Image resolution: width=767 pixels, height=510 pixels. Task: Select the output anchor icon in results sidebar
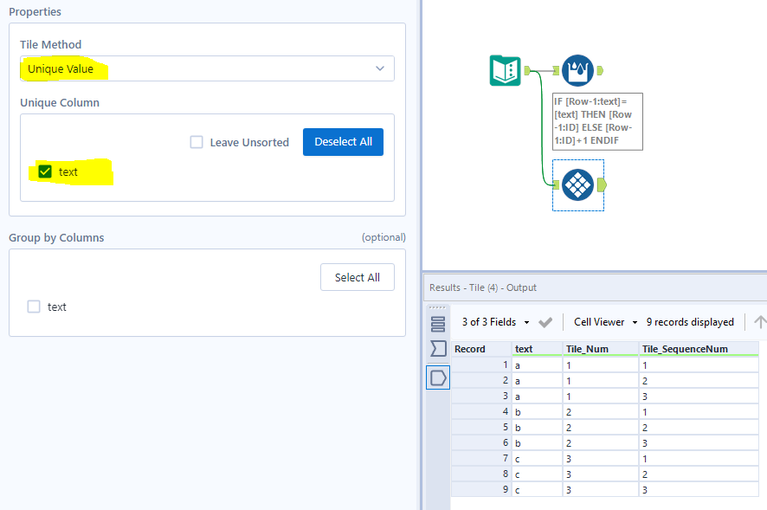click(x=438, y=377)
